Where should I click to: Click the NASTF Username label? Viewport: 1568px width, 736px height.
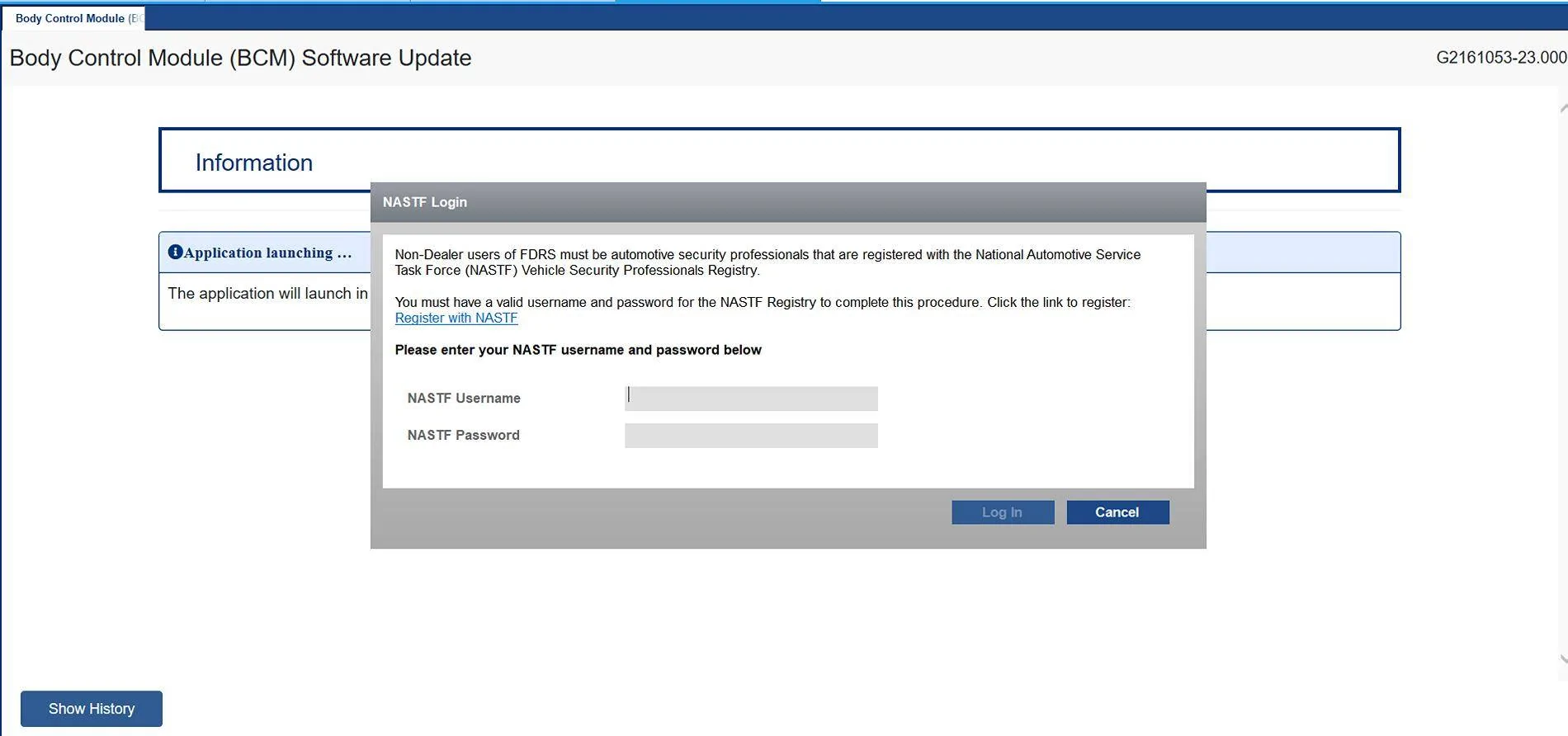point(464,399)
